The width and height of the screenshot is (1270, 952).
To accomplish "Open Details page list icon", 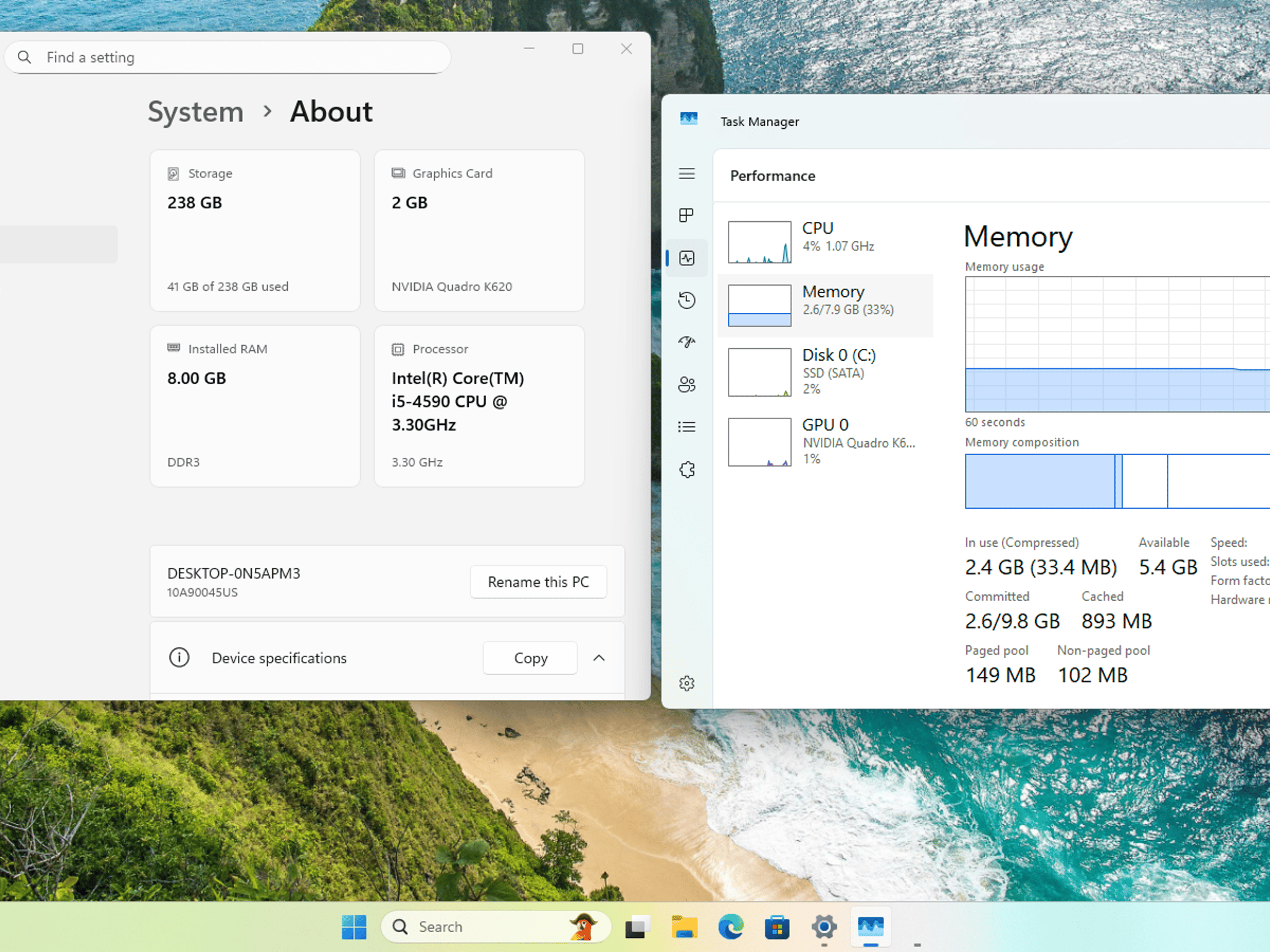I will click(686, 426).
